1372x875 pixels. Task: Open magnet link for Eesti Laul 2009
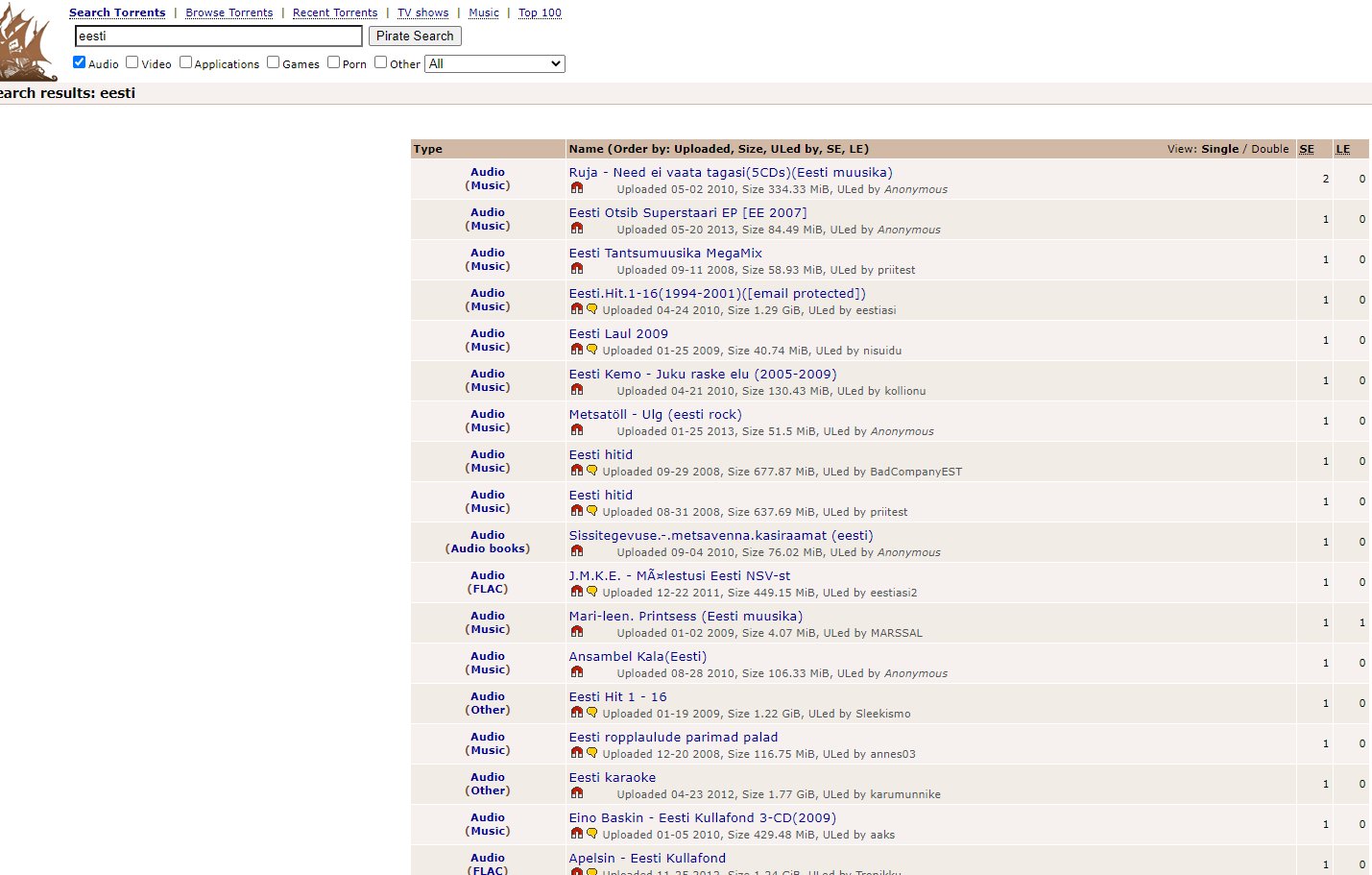click(x=577, y=350)
